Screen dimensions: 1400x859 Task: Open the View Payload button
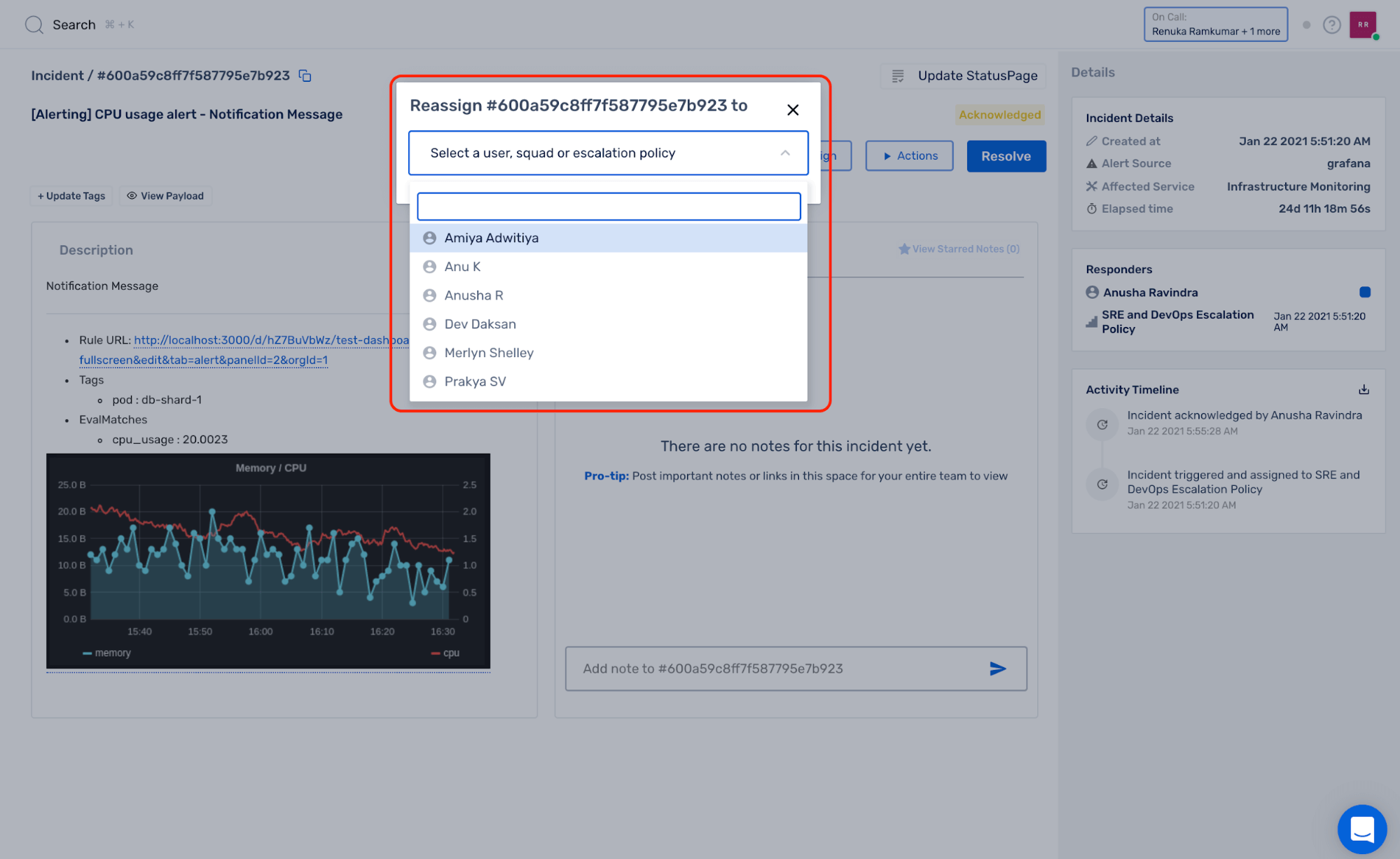[x=165, y=196]
